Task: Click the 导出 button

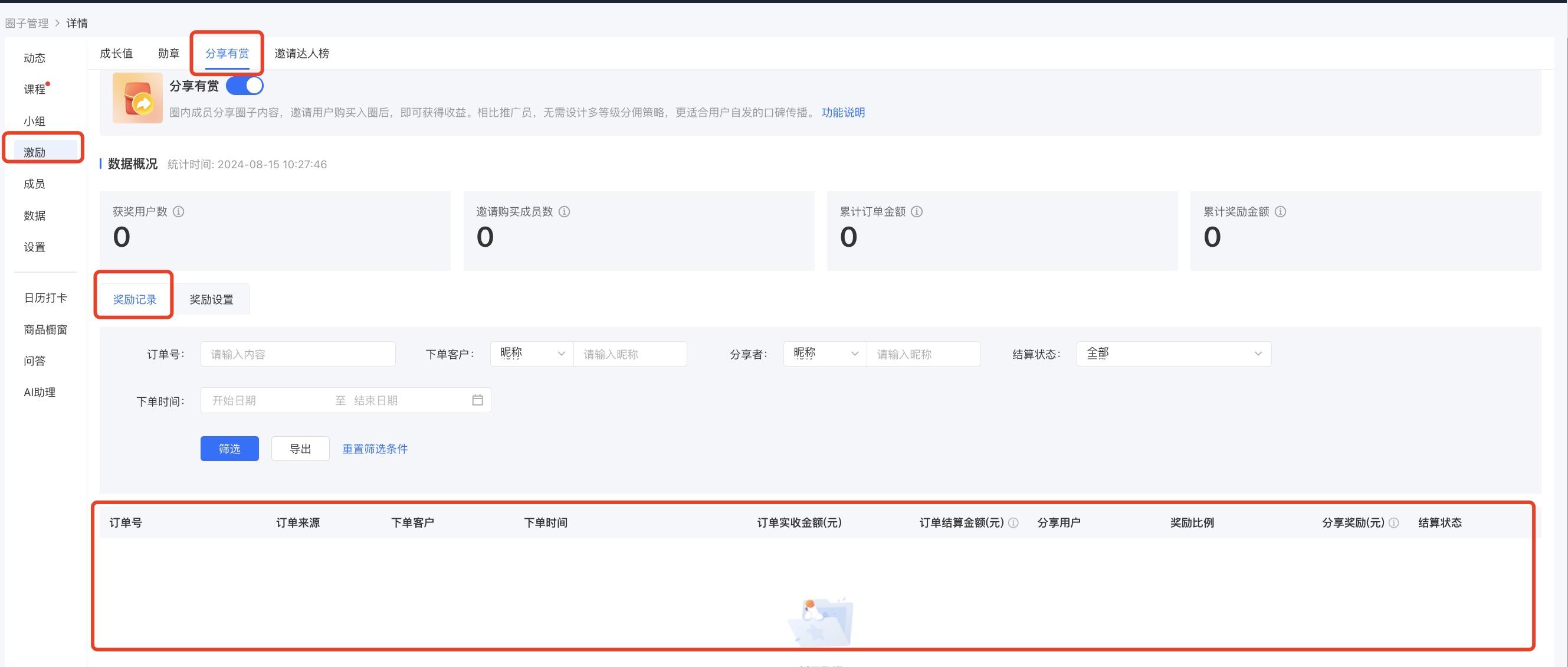Action: (300, 449)
